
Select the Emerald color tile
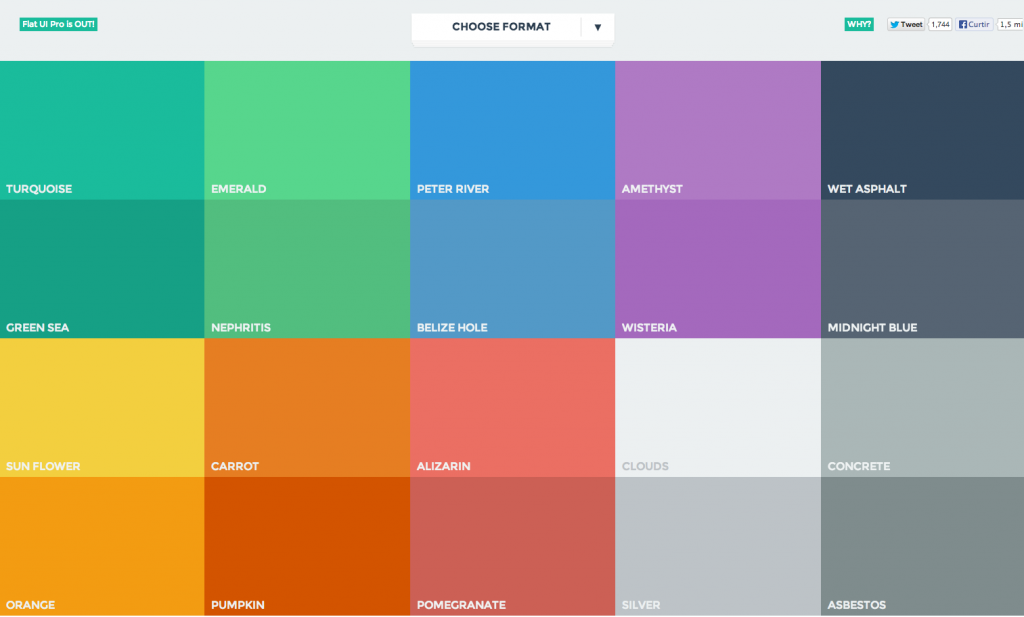coord(307,130)
